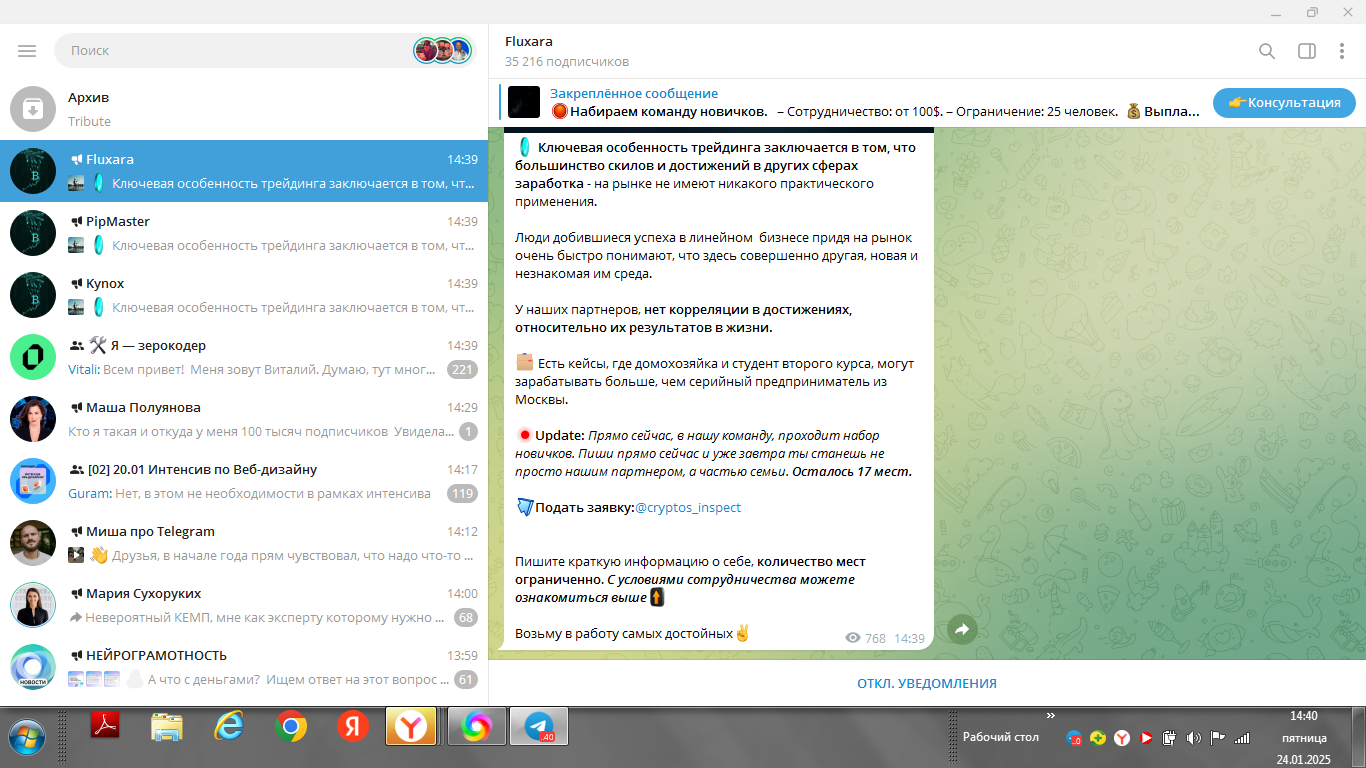Screen dimensions: 1366x768
Task: Open the pinned message Закреплённое сообщение
Action: 850,102
